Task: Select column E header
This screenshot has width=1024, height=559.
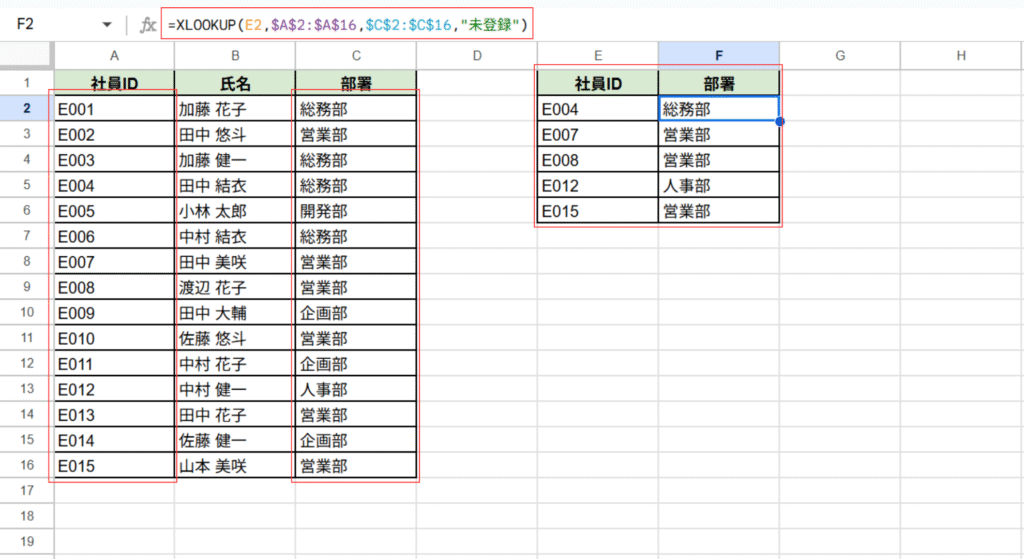Action: tap(598, 56)
